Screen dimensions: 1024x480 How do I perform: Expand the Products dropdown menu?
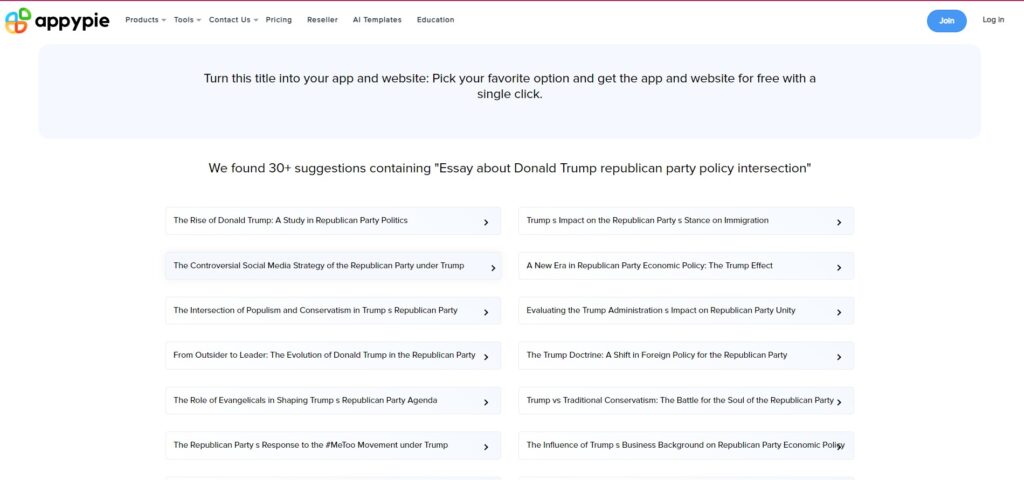click(x=145, y=20)
